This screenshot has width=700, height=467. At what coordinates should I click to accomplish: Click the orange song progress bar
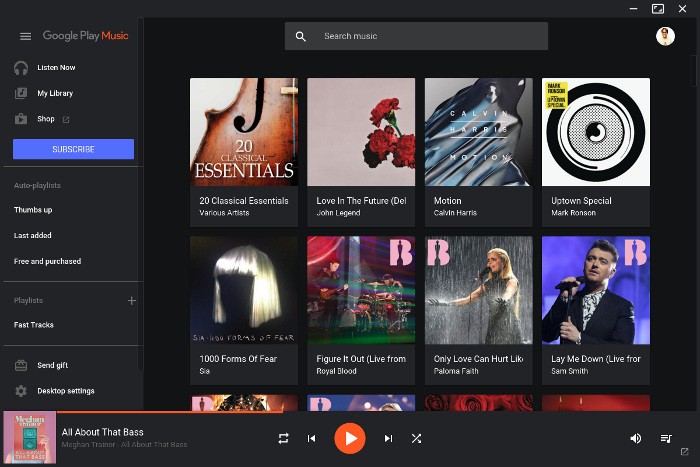tap(150, 411)
